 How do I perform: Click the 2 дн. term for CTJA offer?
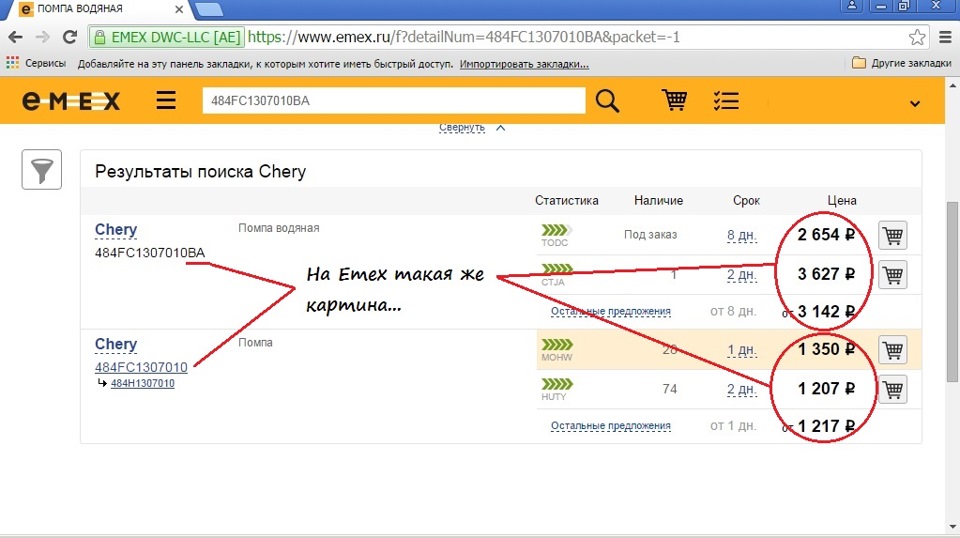741,275
